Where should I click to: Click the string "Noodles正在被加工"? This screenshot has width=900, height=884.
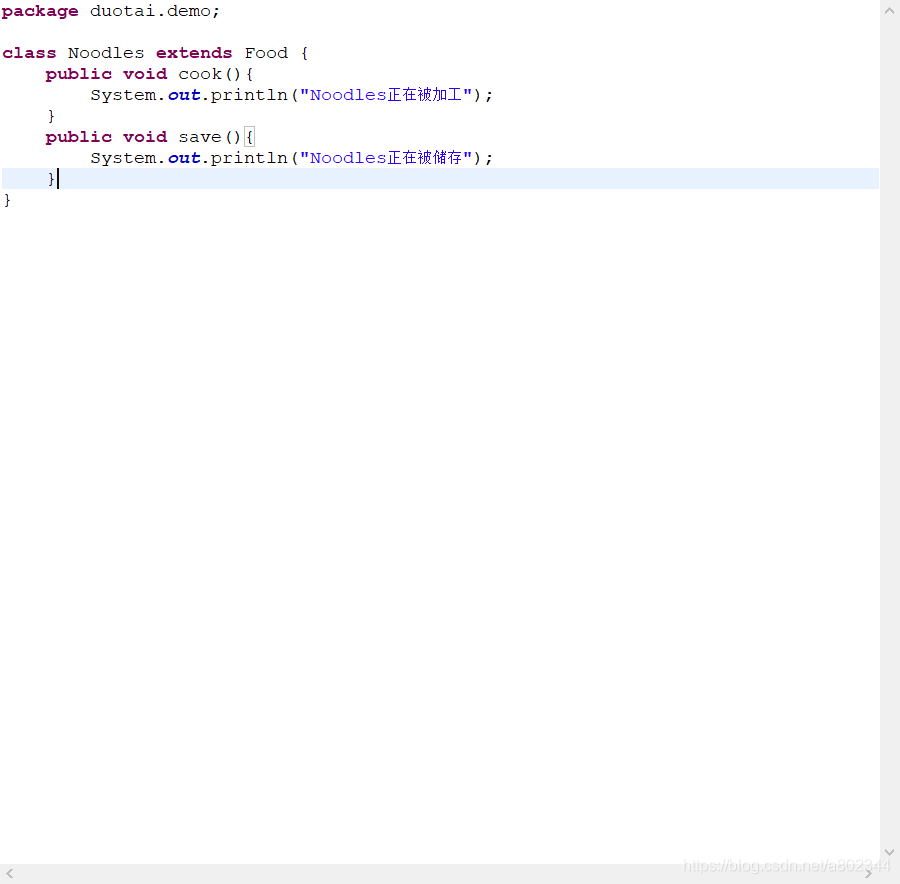click(x=386, y=95)
